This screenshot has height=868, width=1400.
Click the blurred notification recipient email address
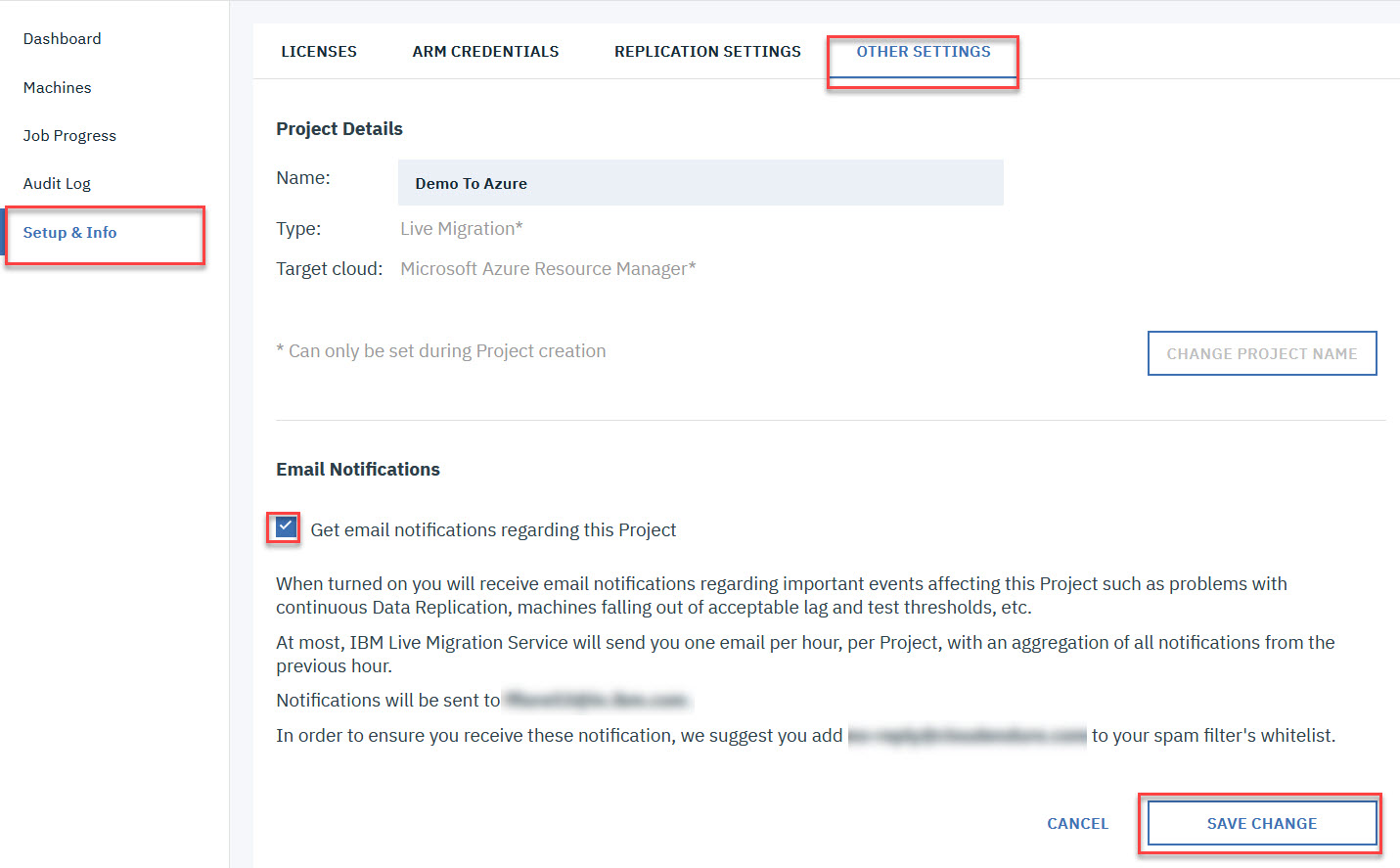click(x=597, y=701)
